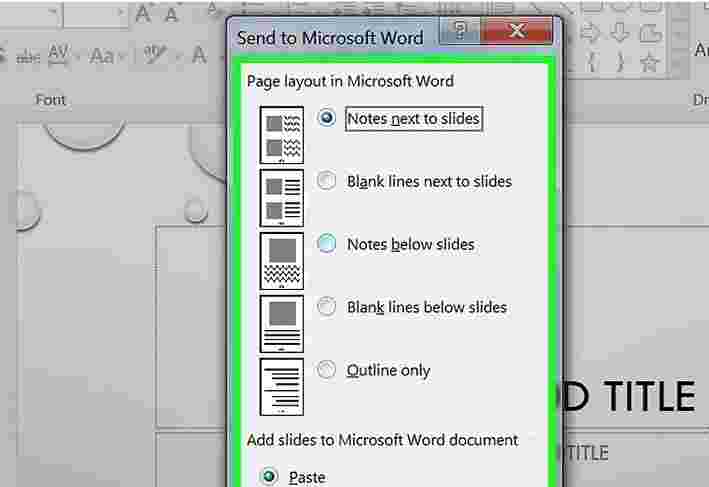Select the bent U-turn arrow shape in shapes gallery
Screen dimensions: 709x487
[x=650, y=33]
